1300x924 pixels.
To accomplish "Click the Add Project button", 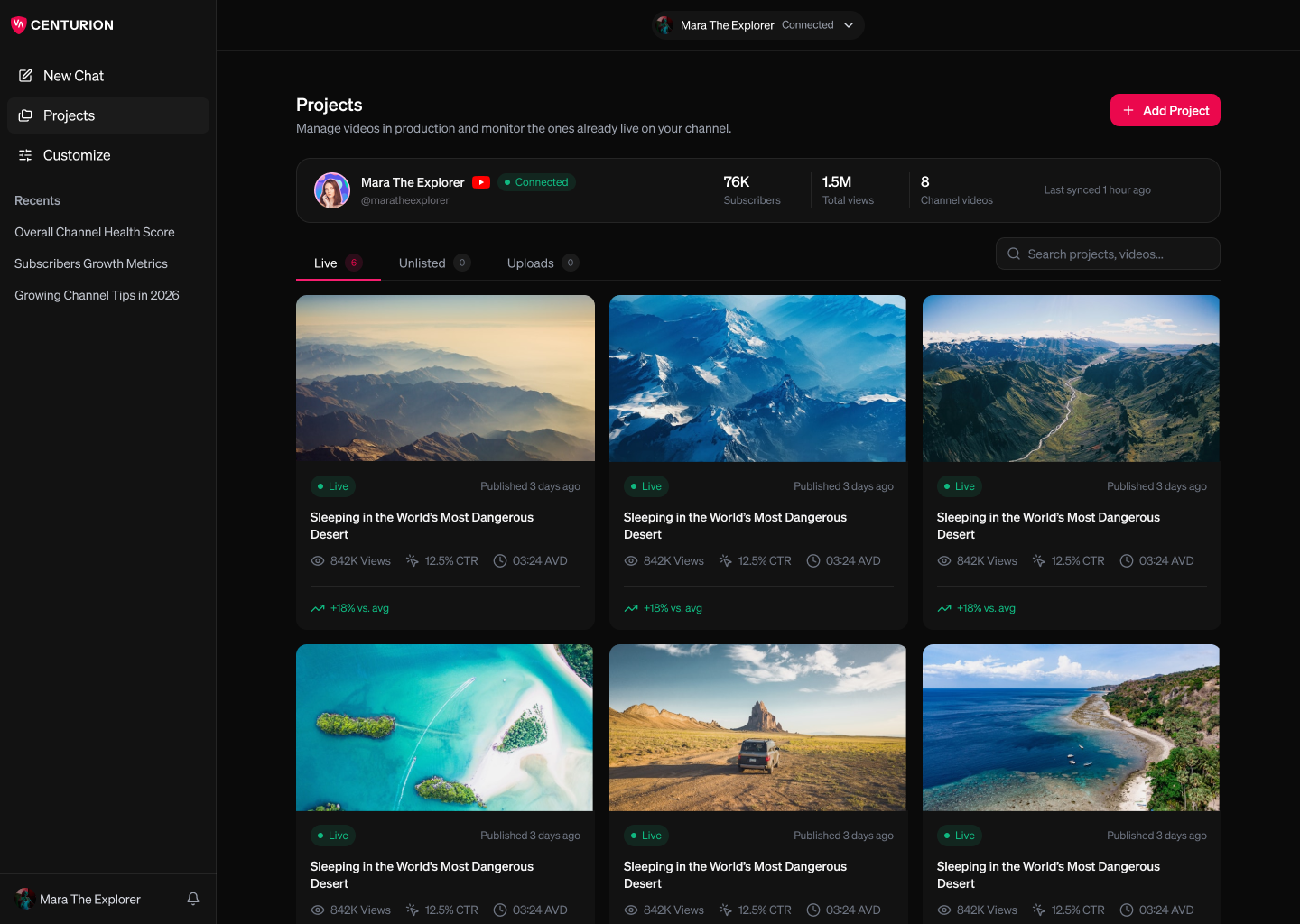I will [x=1165, y=110].
